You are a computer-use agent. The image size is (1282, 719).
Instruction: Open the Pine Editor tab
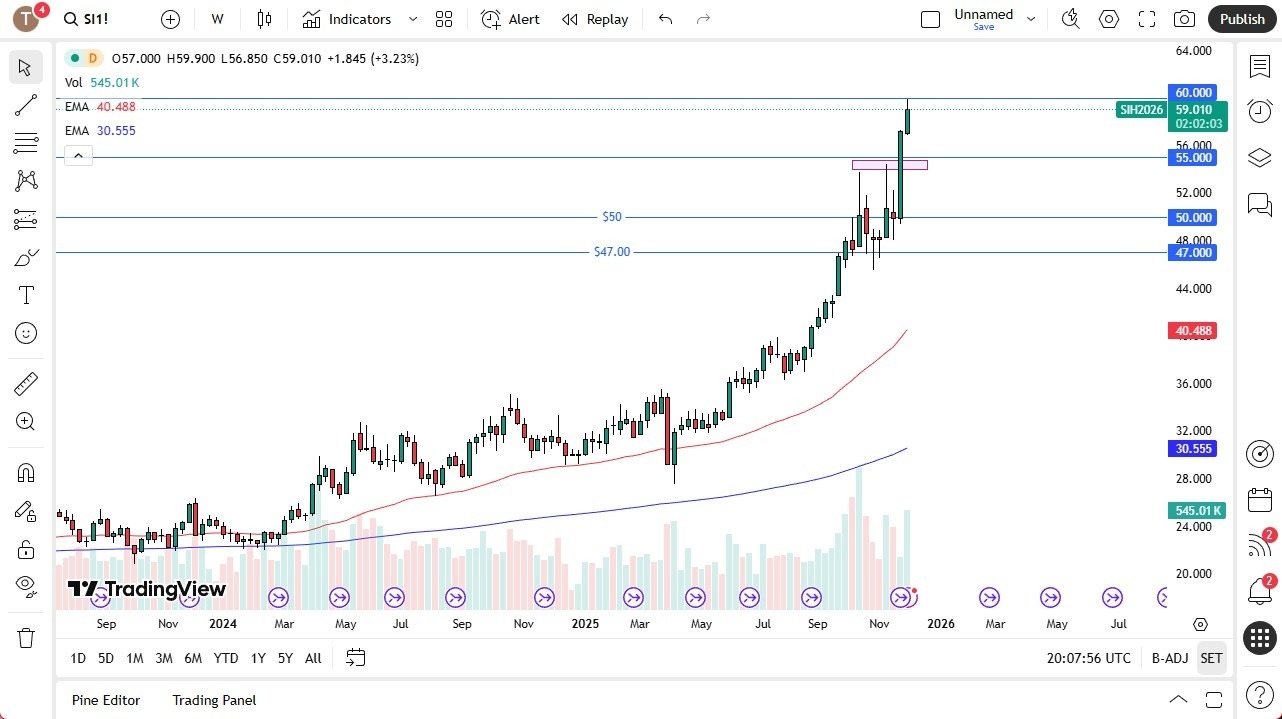pos(105,700)
